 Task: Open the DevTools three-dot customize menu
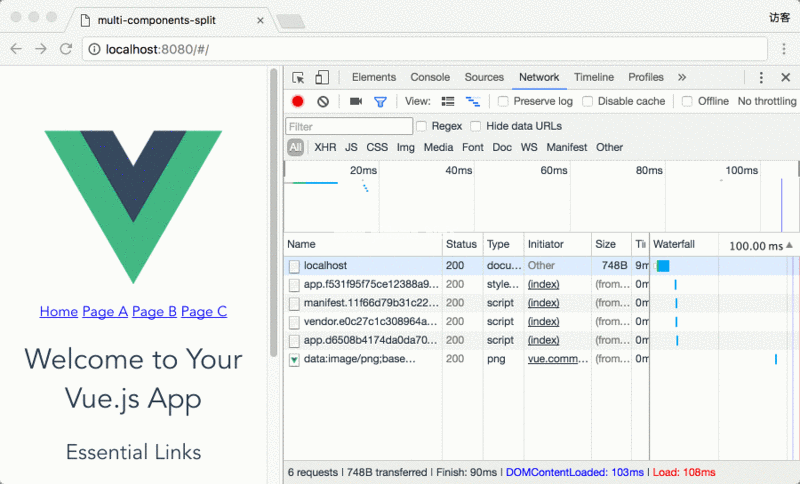tap(761, 78)
